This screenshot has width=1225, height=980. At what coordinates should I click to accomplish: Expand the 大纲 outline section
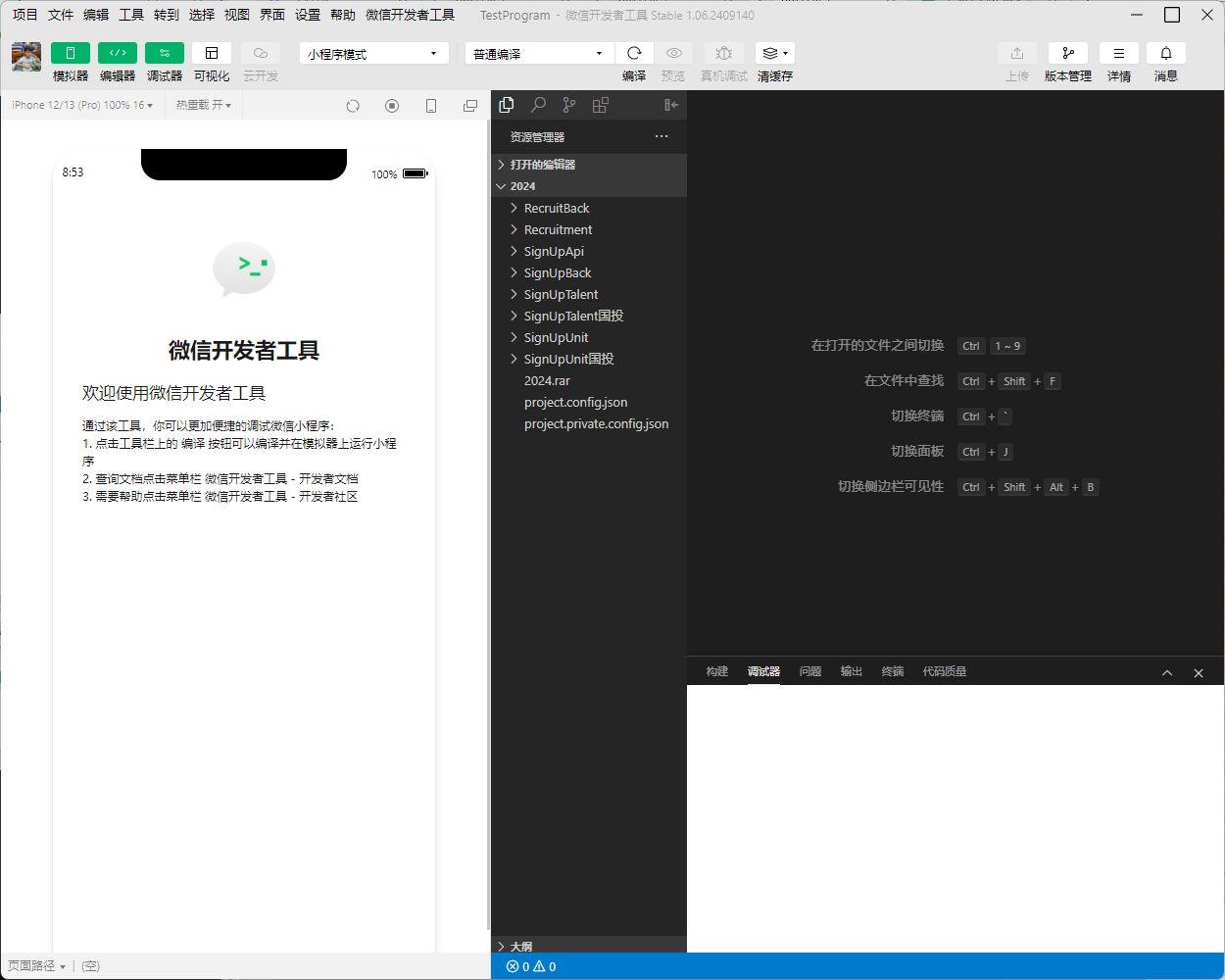pos(589,946)
